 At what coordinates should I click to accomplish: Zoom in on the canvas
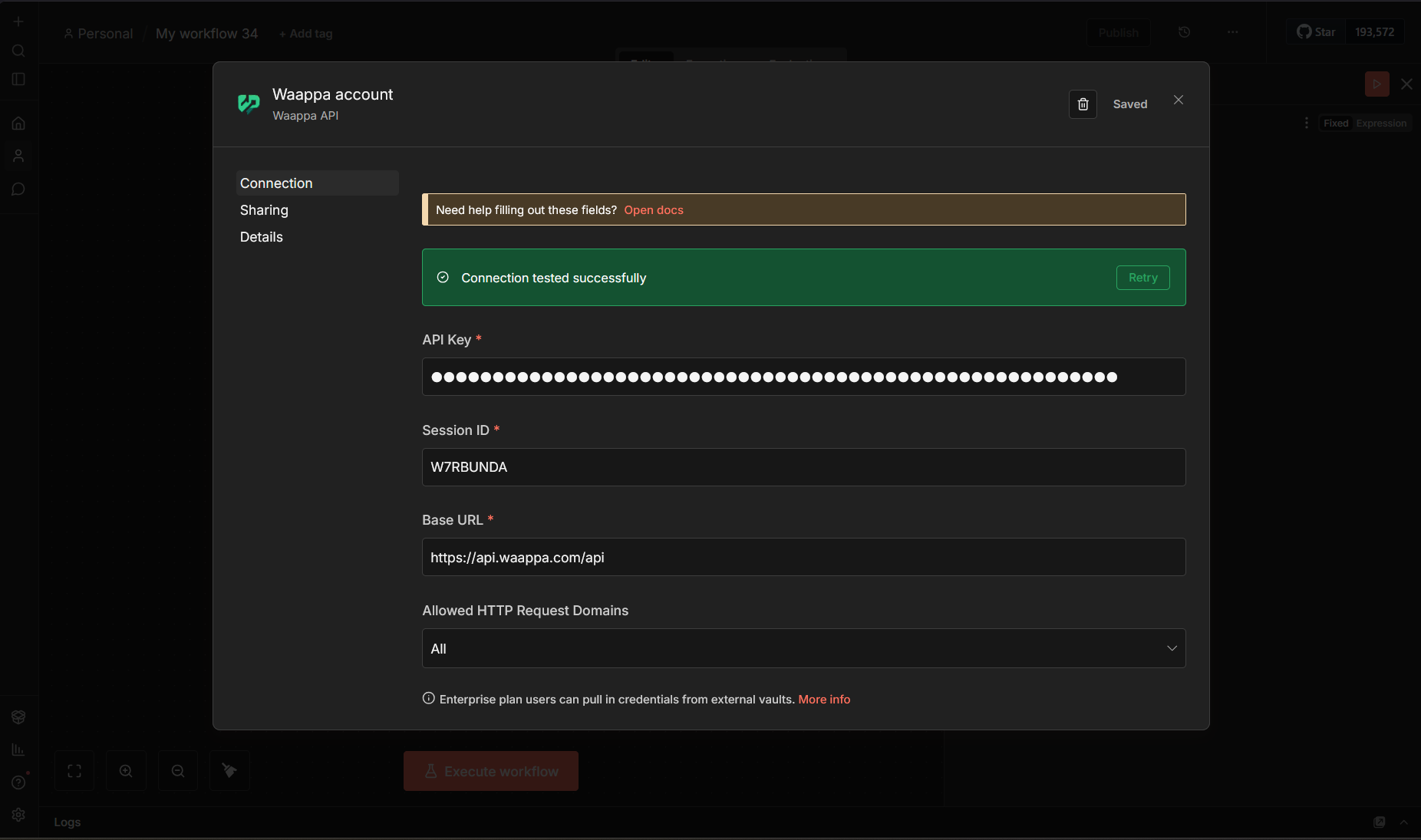[x=126, y=771]
